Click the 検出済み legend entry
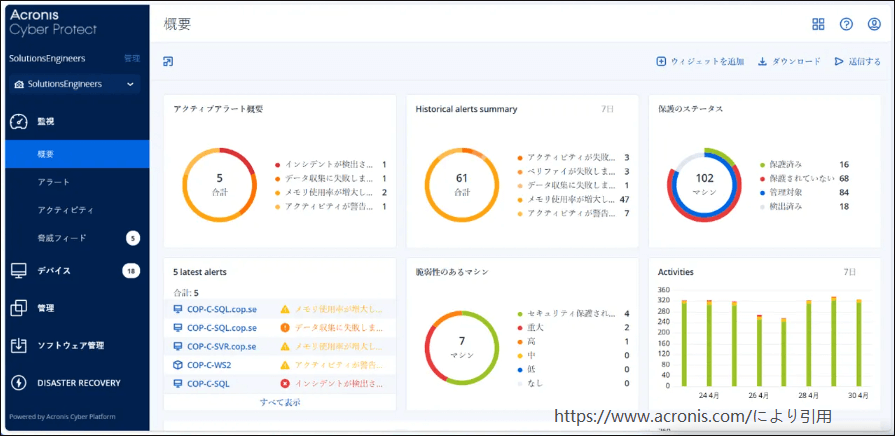895x436 pixels. pyautogui.click(x=804, y=206)
